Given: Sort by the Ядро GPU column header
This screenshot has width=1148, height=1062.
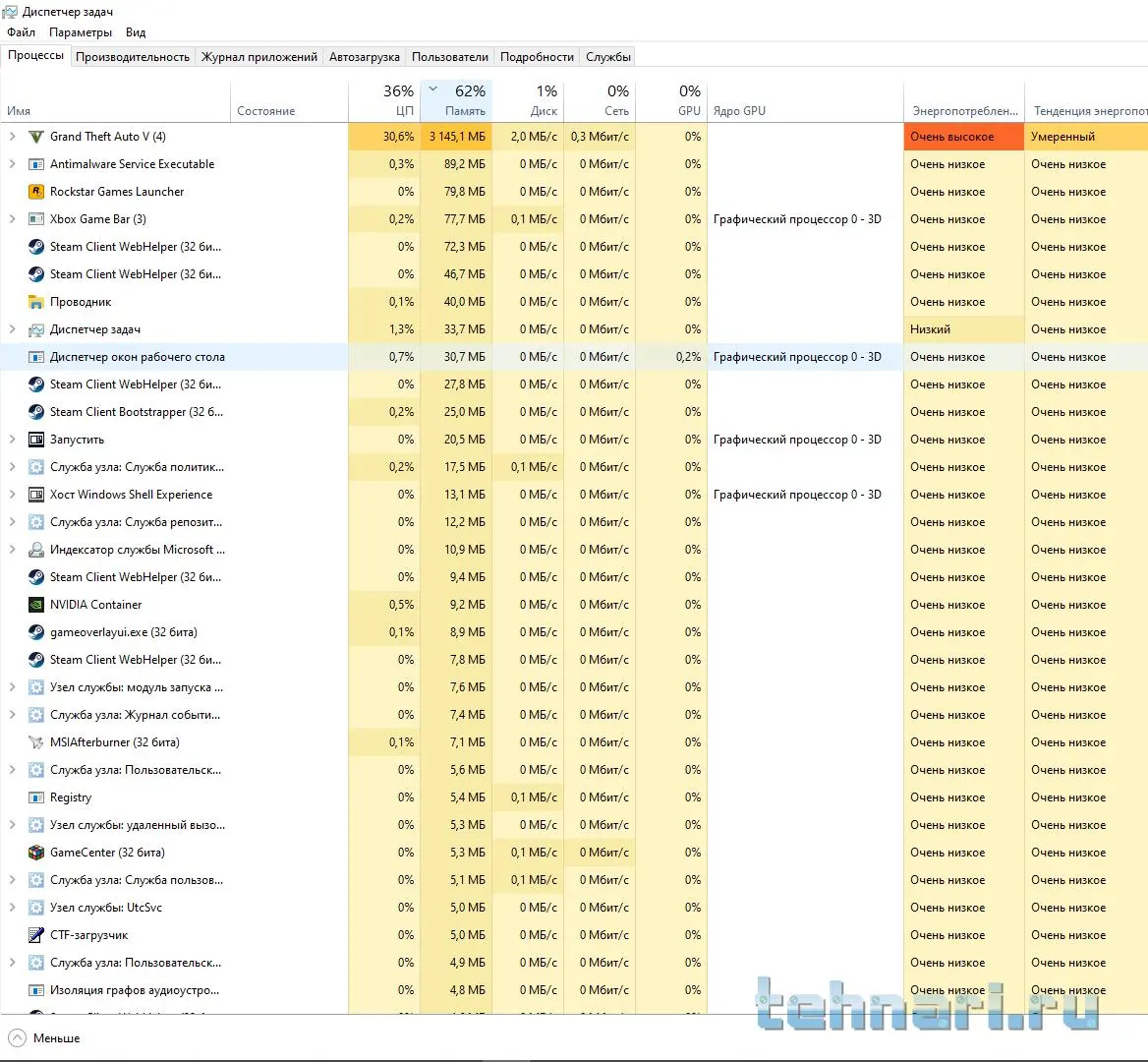Looking at the screenshot, I should click(x=805, y=100).
